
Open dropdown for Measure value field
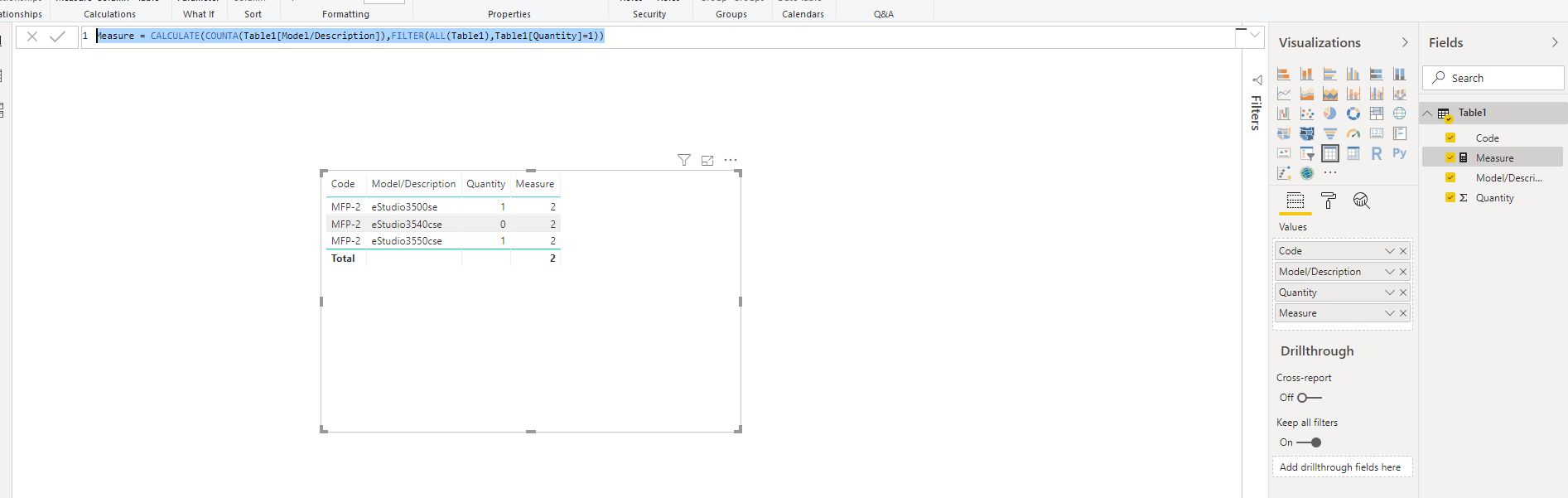pos(1389,313)
